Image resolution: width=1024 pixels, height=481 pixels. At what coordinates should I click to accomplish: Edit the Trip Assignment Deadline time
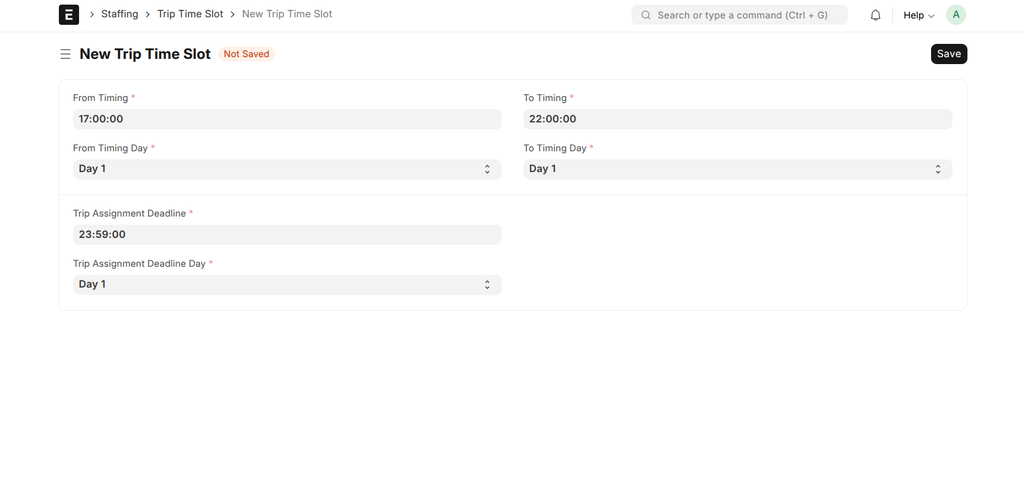[287, 235]
